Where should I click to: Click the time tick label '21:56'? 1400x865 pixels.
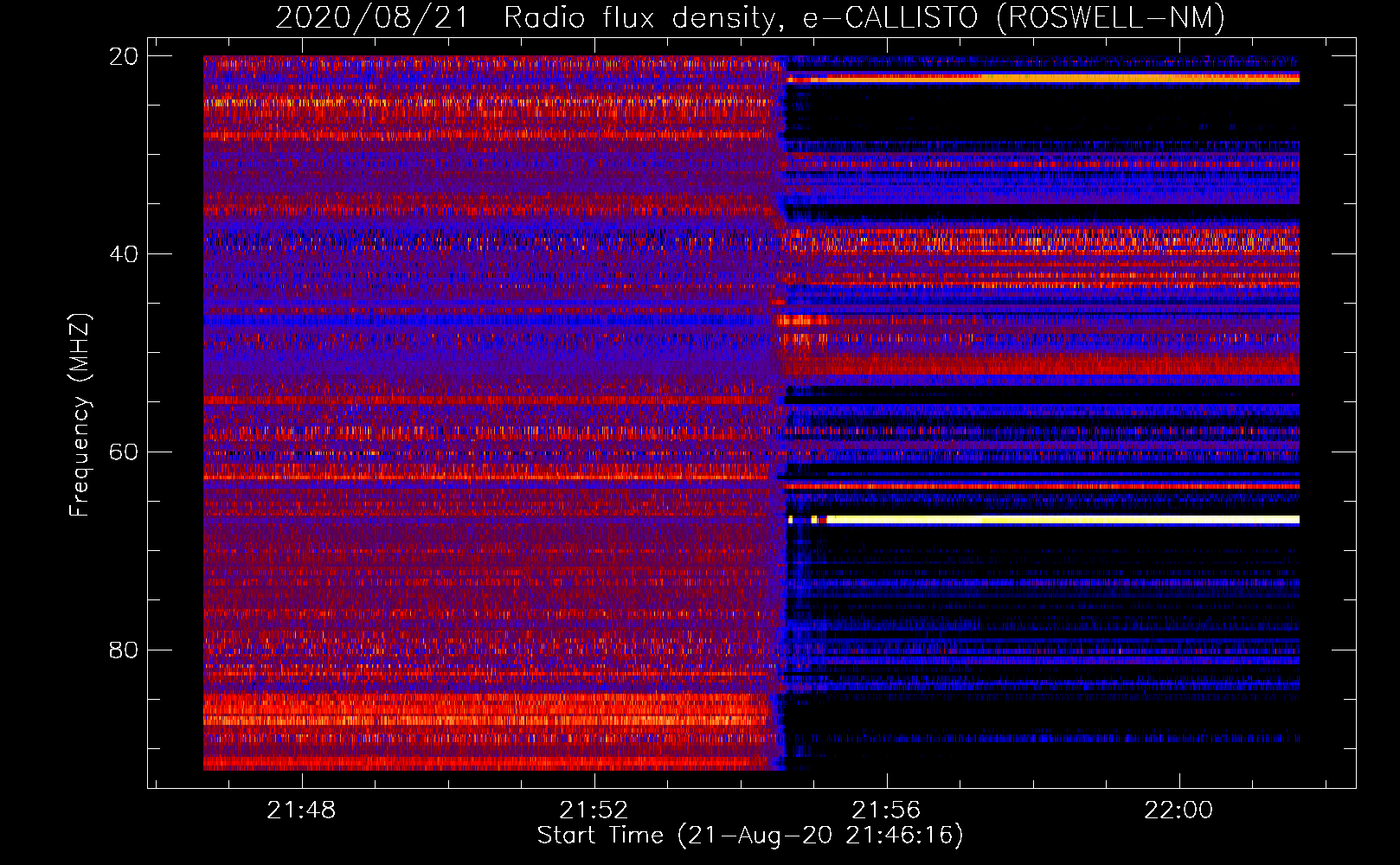(x=886, y=811)
